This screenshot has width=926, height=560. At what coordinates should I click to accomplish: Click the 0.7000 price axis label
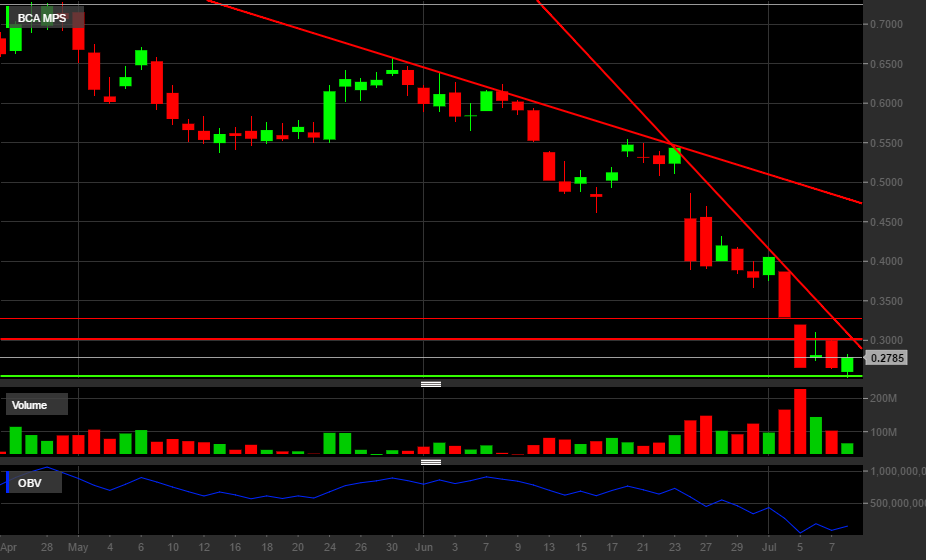(x=886, y=24)
